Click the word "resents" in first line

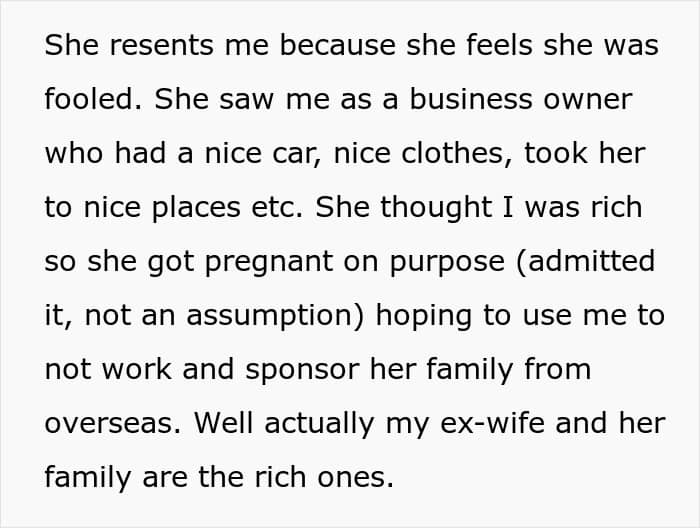coord(161,45)
